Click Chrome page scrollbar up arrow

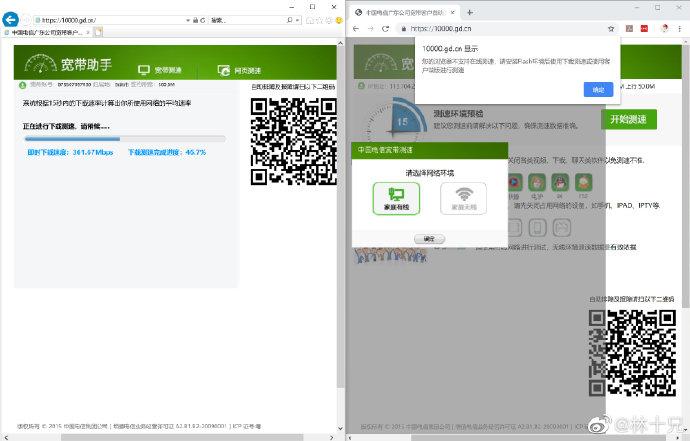686,41
